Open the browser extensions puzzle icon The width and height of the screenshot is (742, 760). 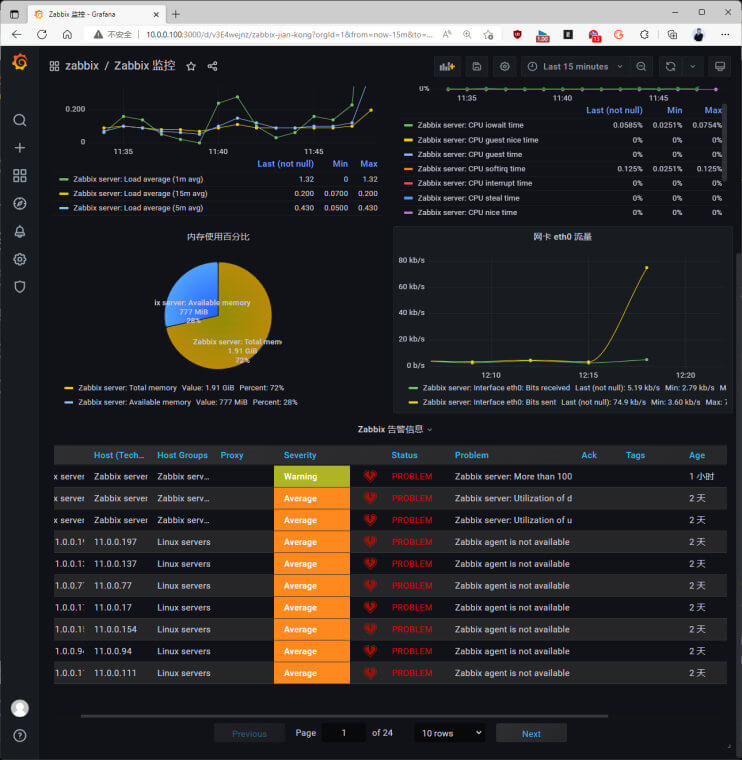pyautogui.click(x=644, y=34)
